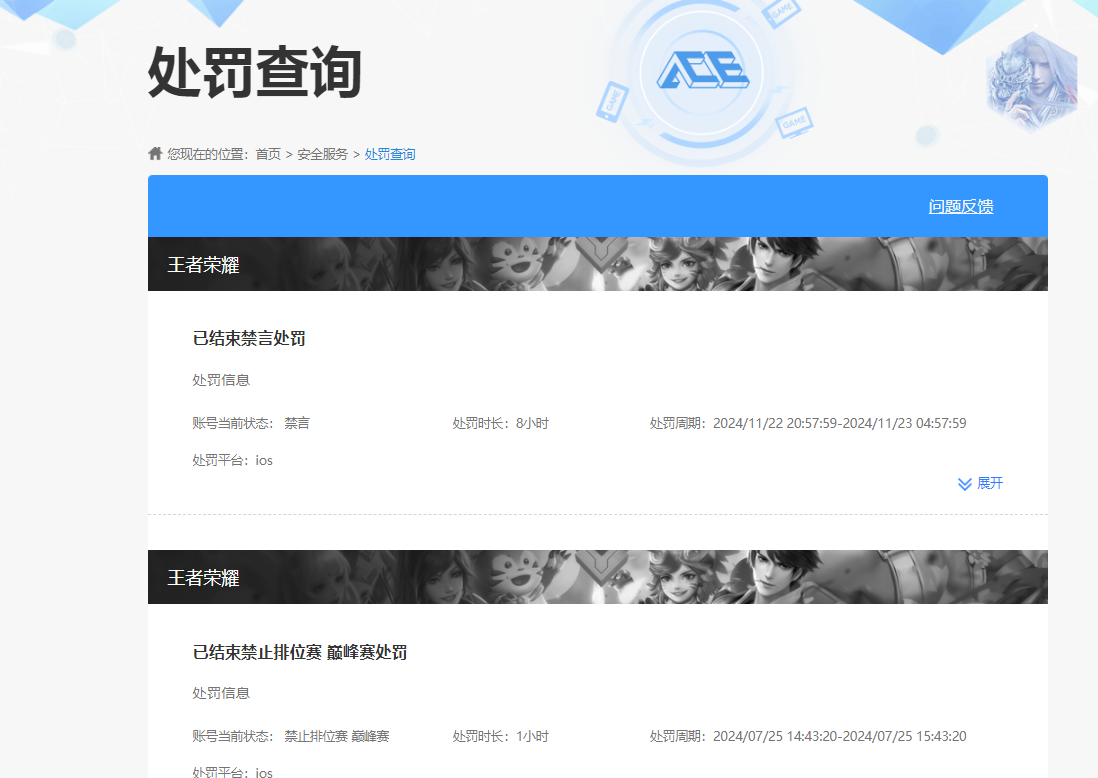Screen dimensions: 1098x778
Task: Select heading 已结束禁言处罚
Action: click(249, 338)
